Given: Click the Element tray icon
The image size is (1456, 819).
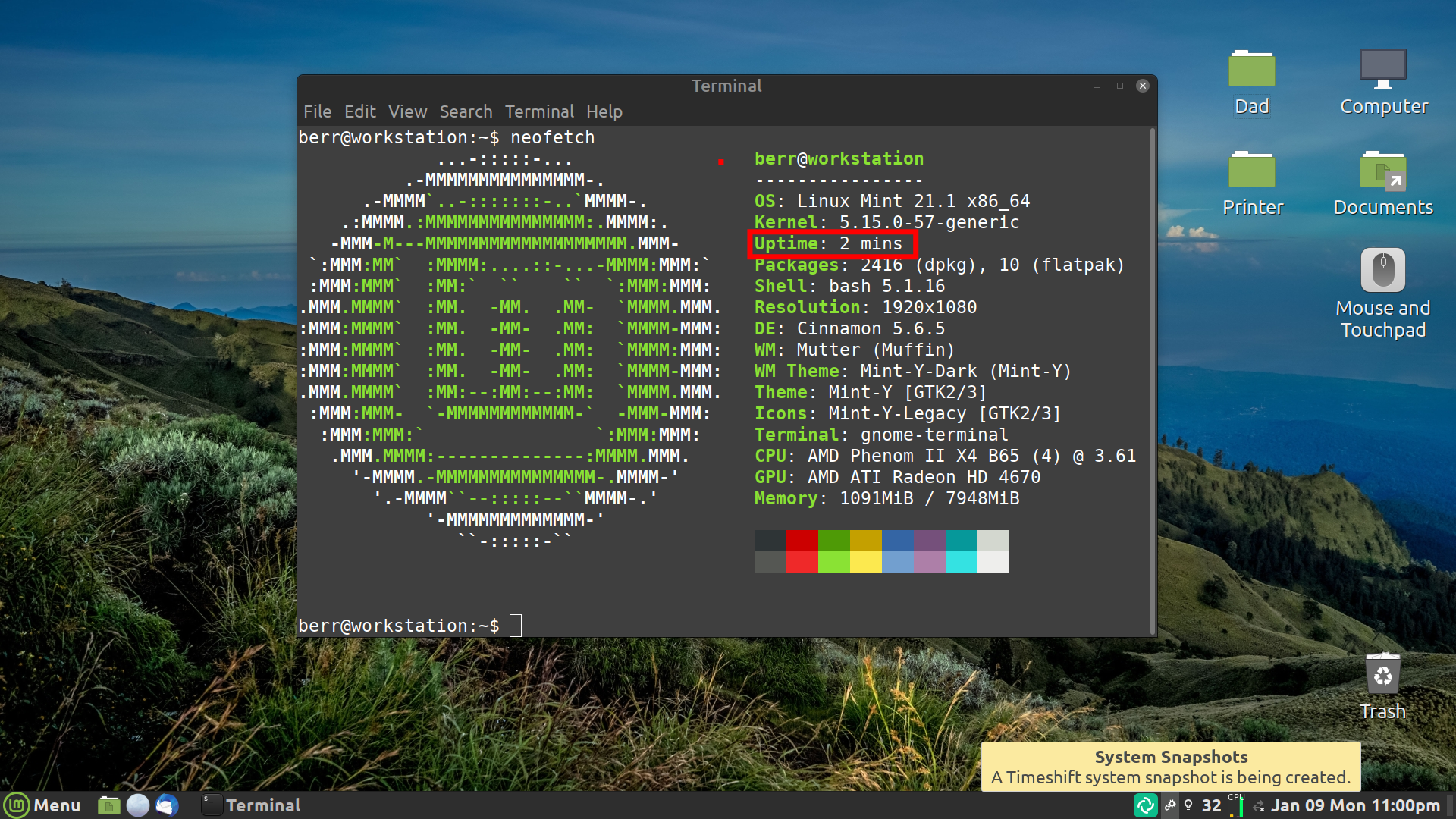Looking at the screenshot, I should point(1145,805).
